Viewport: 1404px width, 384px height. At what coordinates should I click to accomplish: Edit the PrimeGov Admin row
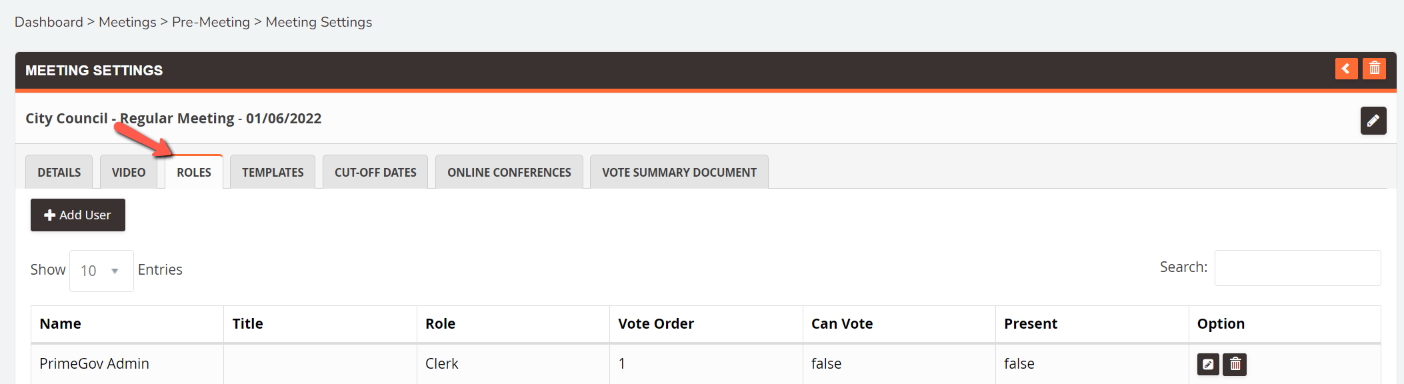coord(1208,364)
